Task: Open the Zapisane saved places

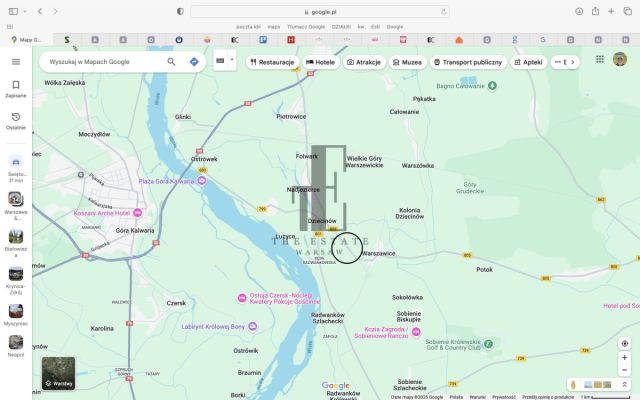Action: click(16, 89)
